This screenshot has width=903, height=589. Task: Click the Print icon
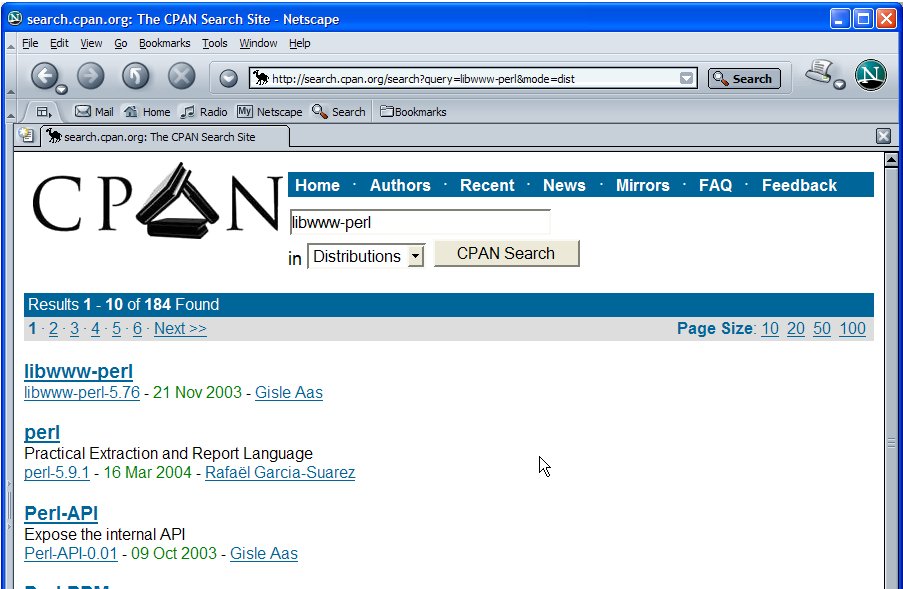tap(818, 71)
